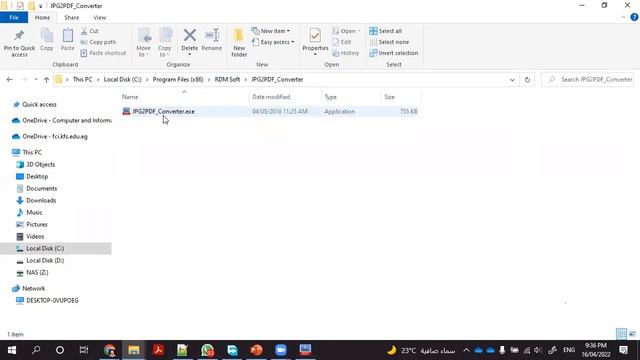Expand address bar history dropdown
Image resolution: width=640 pixels, height=360 pixels.
(512, 80)
